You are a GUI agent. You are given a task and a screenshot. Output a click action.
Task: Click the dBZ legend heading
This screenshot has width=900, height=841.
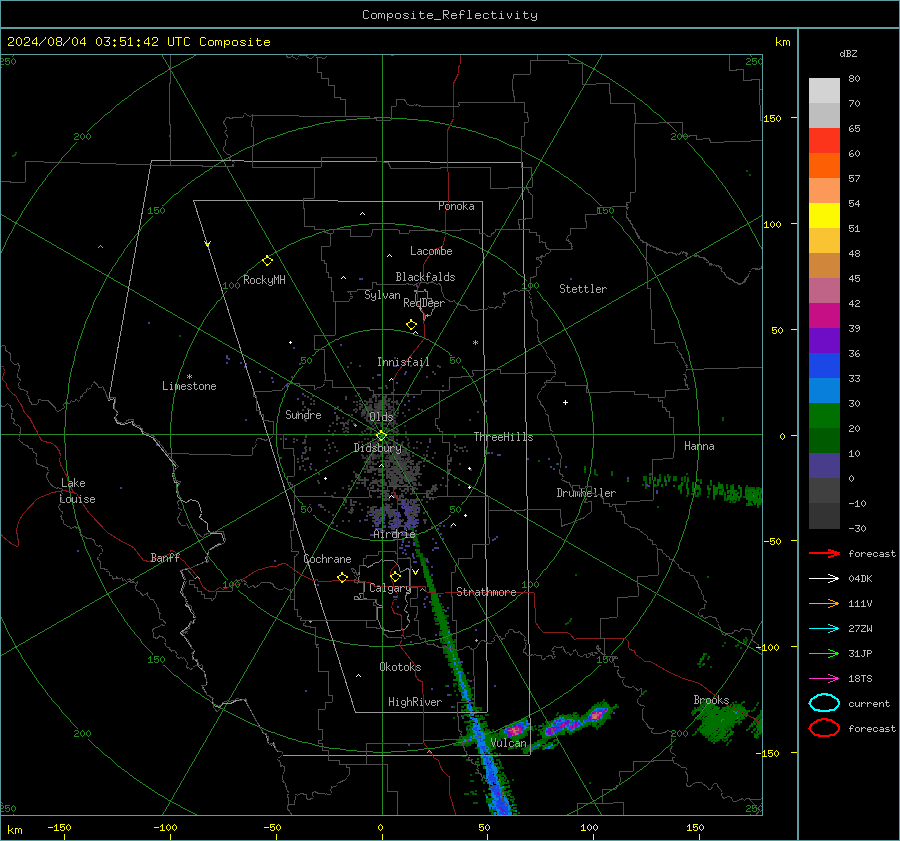(848, 53)
